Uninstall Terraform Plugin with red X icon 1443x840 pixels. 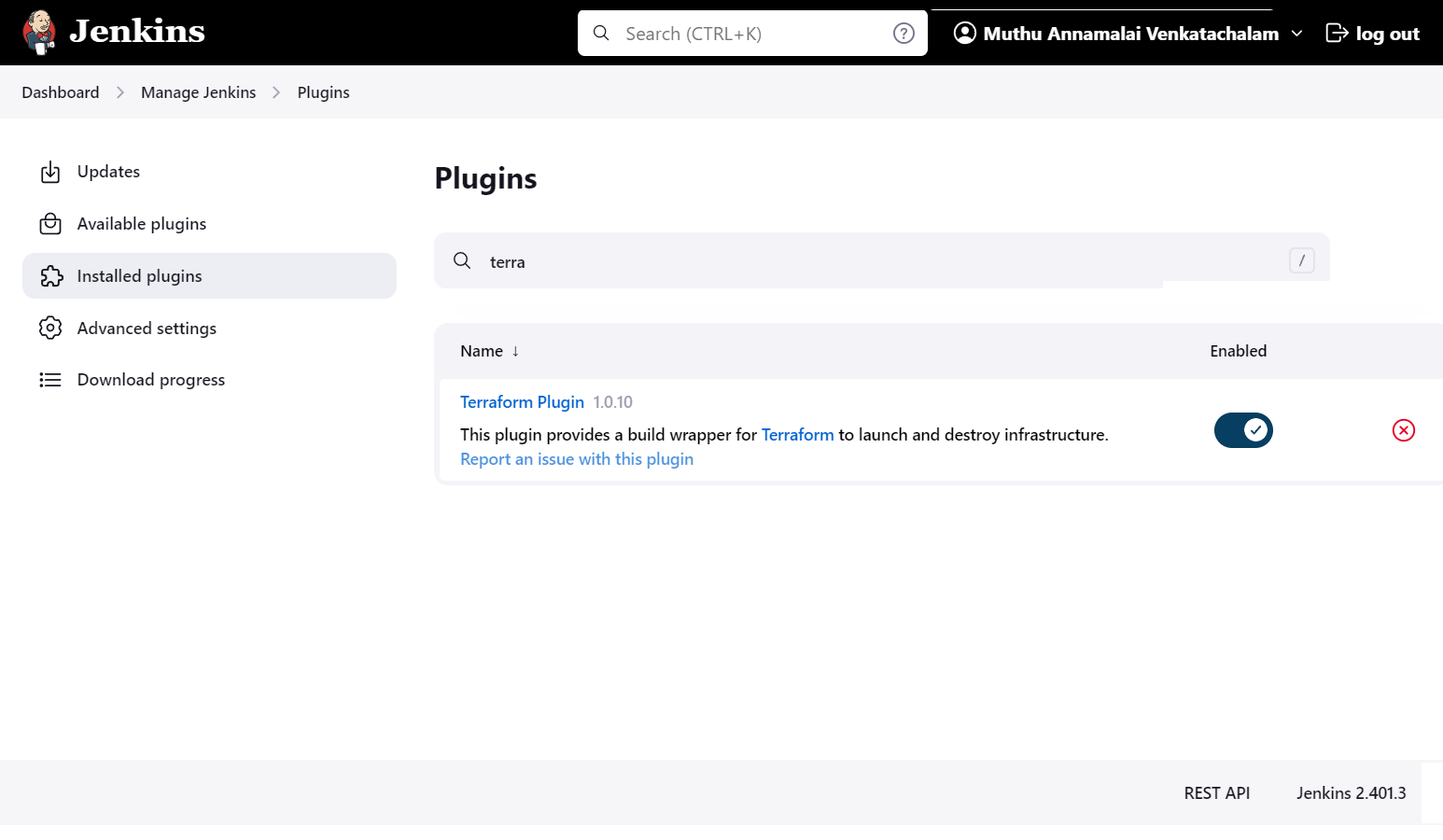tap(1404, 430)
